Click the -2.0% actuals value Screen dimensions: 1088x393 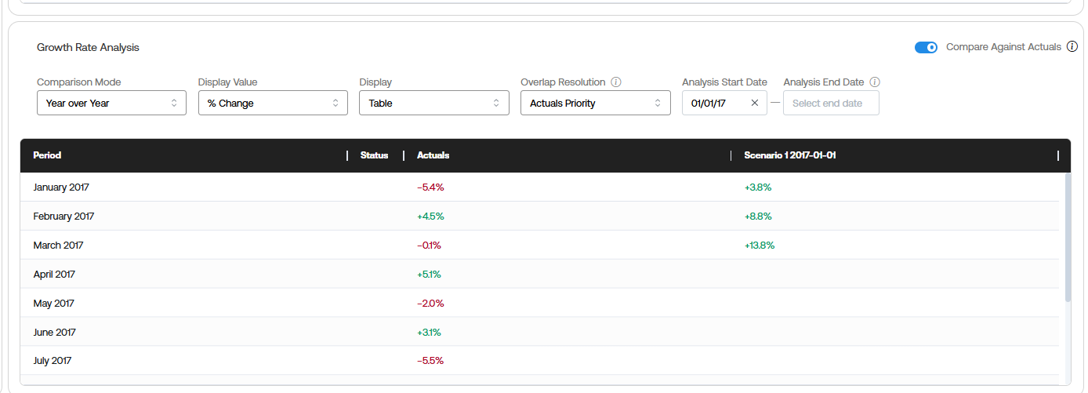tap(430, 303)
